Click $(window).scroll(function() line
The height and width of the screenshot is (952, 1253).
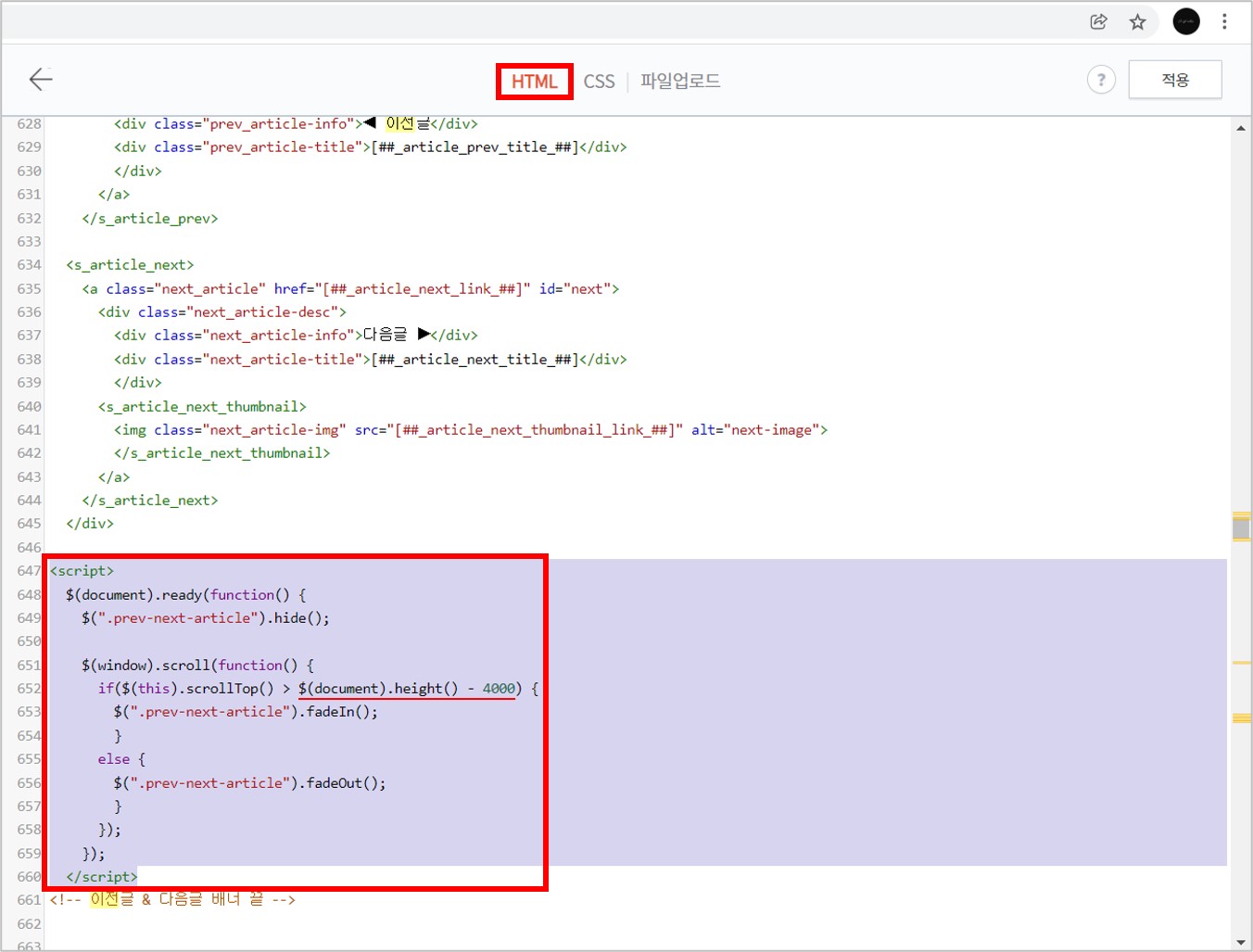[x=197, y=666]
